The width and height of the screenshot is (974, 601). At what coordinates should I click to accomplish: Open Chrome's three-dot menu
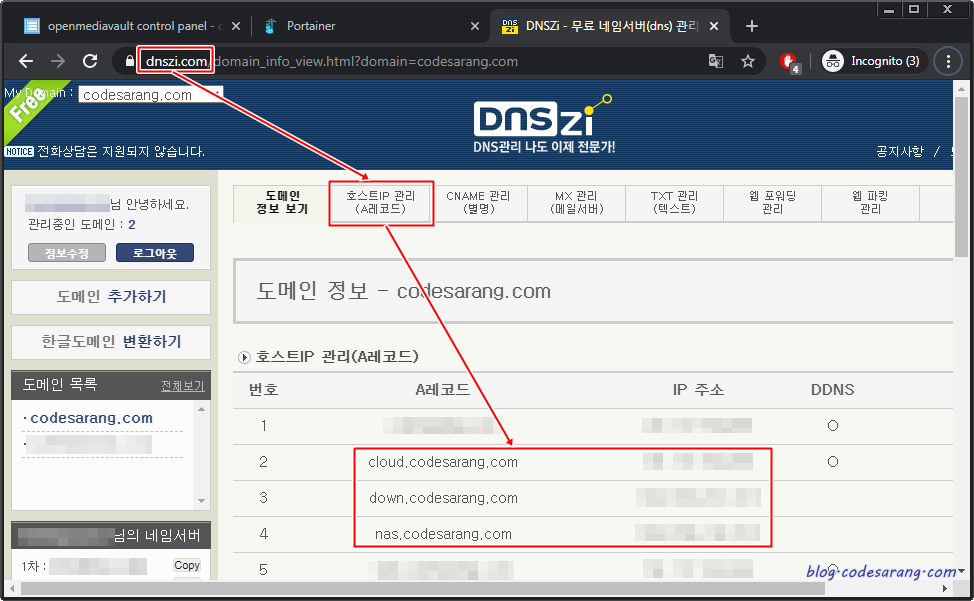(948, 61)
